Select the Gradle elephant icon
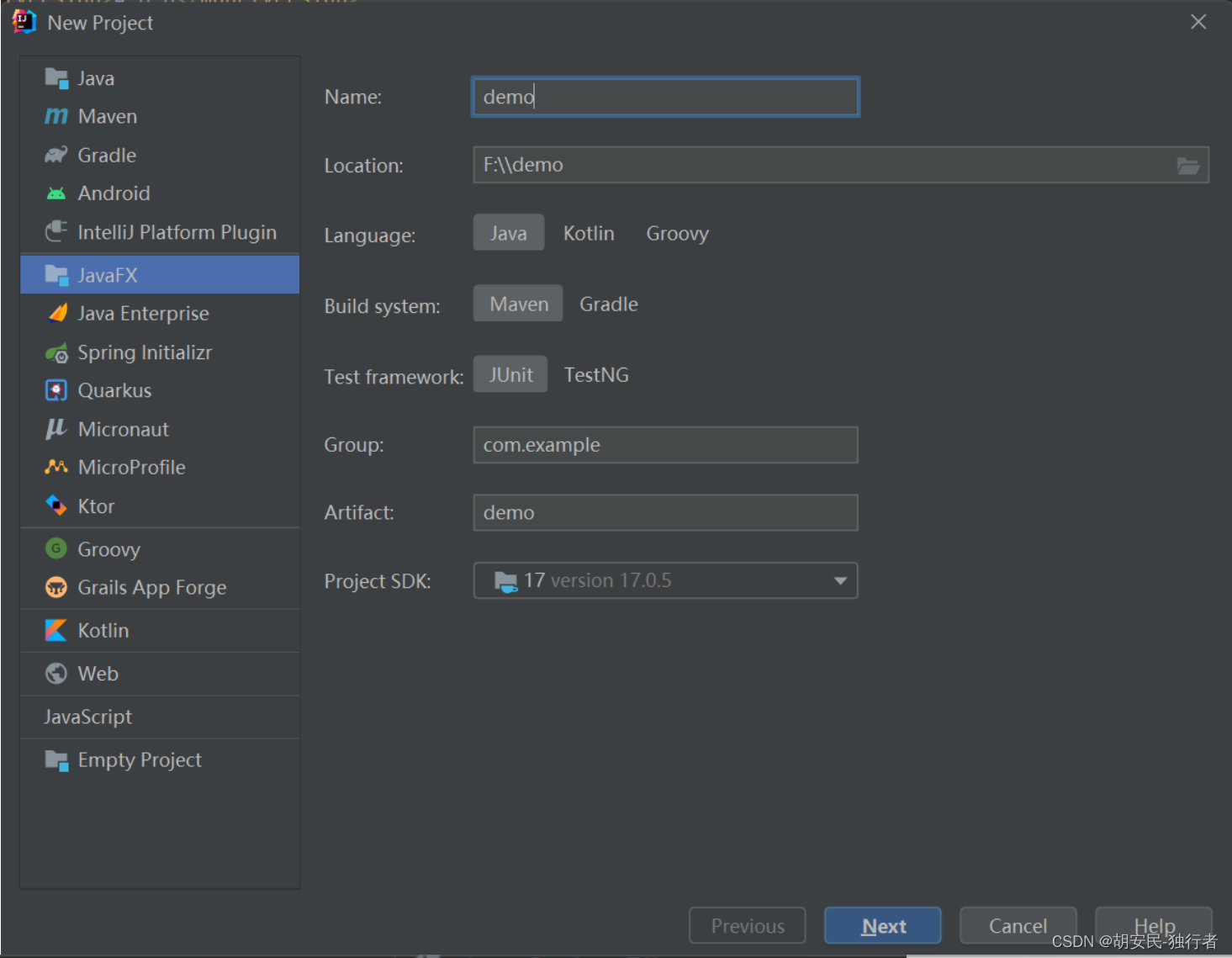Screen dimensions: 1232x958 click(56, 155)
